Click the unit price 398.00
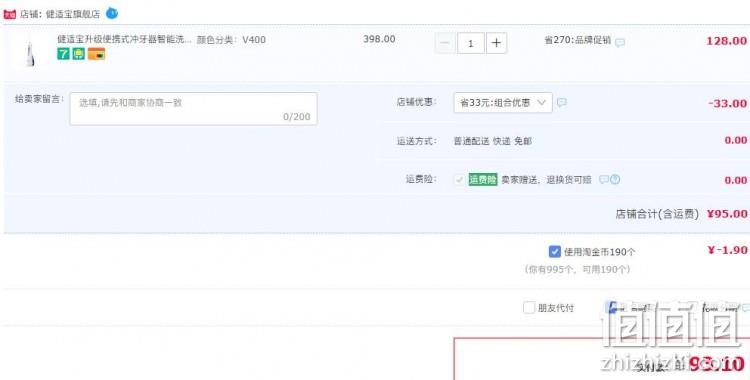 pos(379,39)
